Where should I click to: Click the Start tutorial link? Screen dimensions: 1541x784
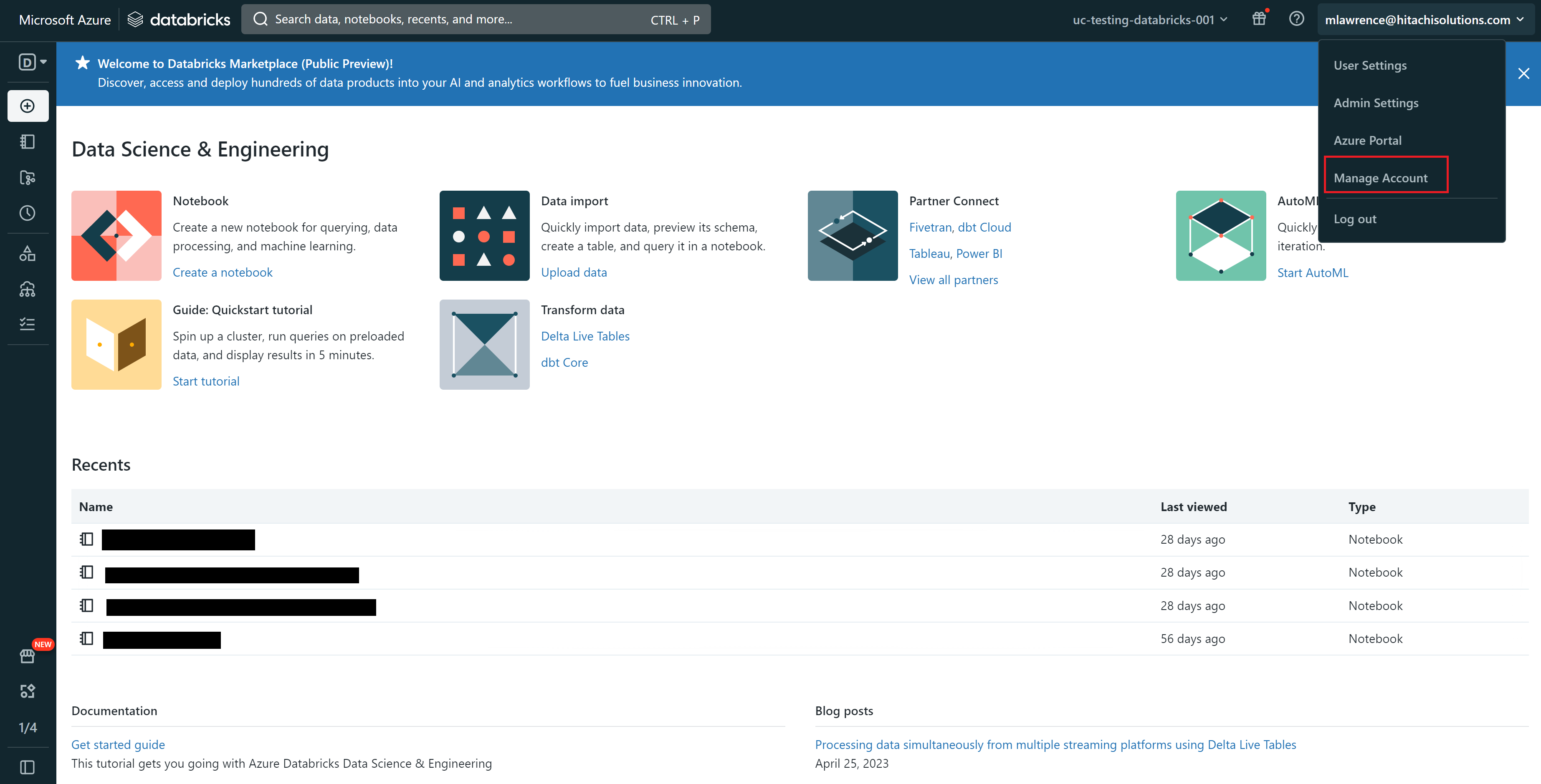[206, 381]
